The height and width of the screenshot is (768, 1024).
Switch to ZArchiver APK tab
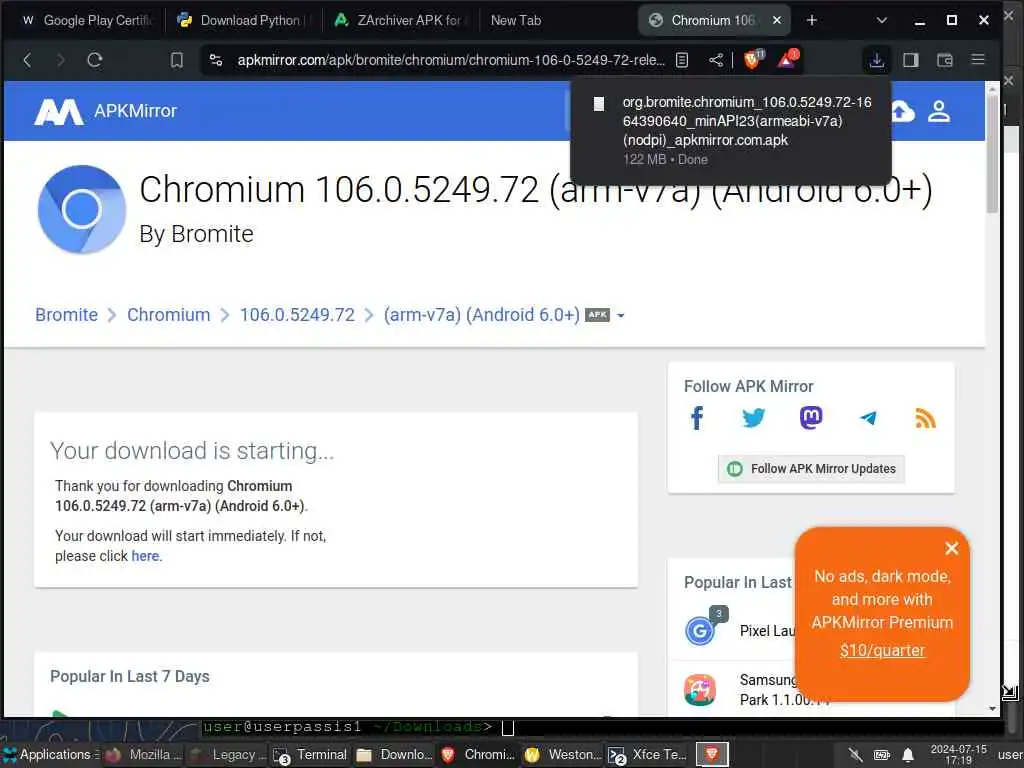[400, 20]
